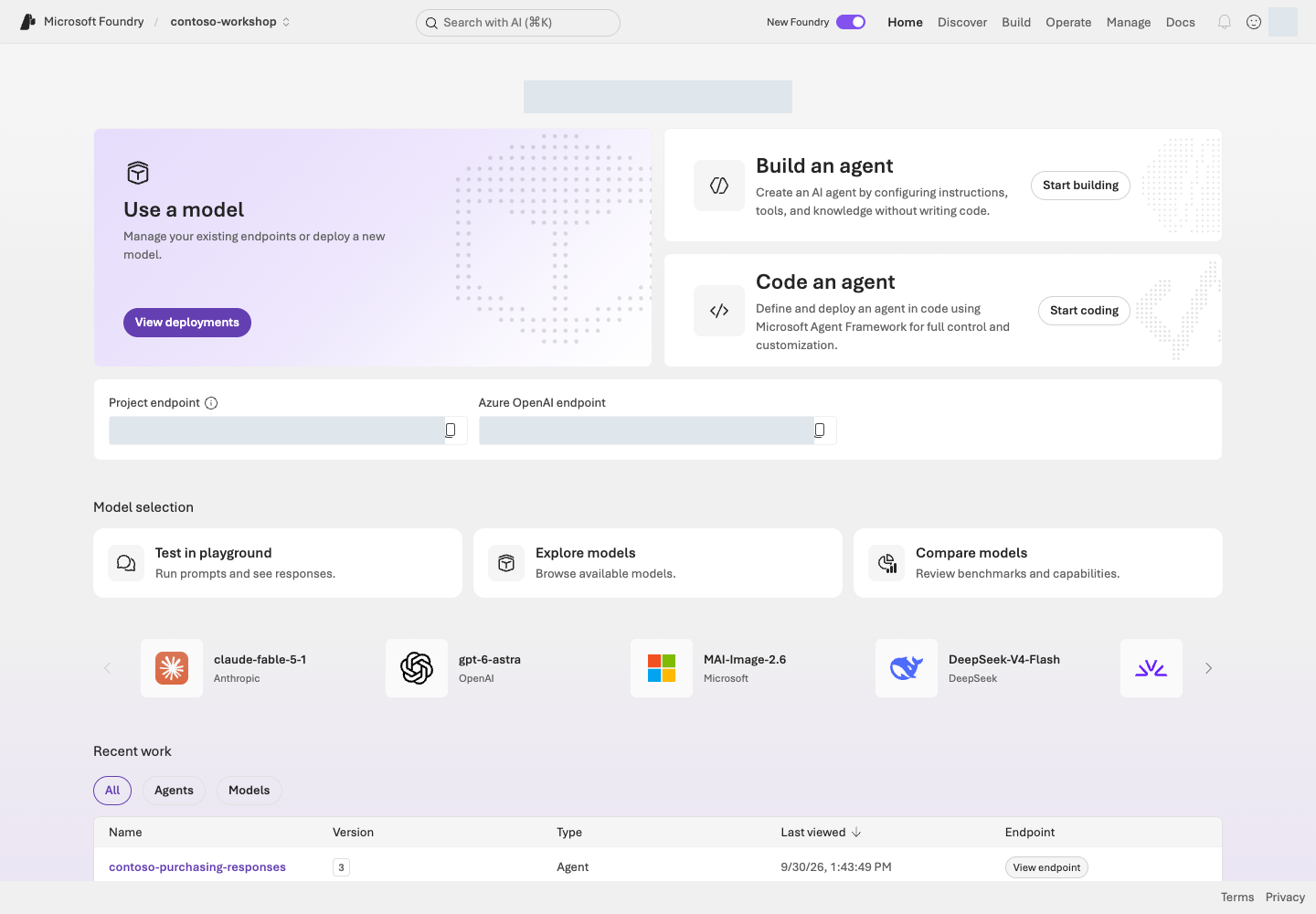This screenshot has height=914, width=1316.
Task: Click Start coding
Action: tap(1085, 311)
